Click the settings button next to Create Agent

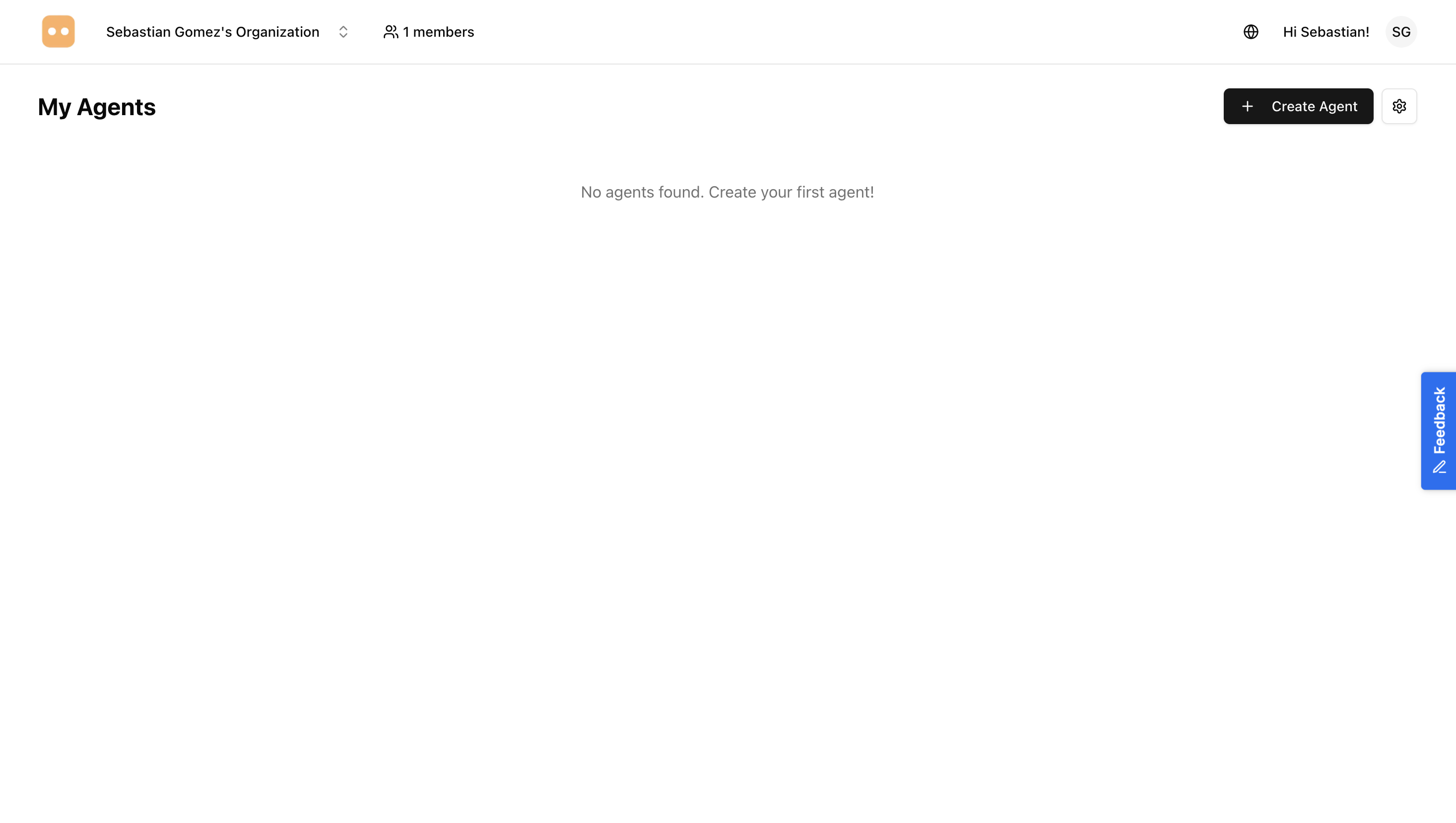pos(1400,106)
